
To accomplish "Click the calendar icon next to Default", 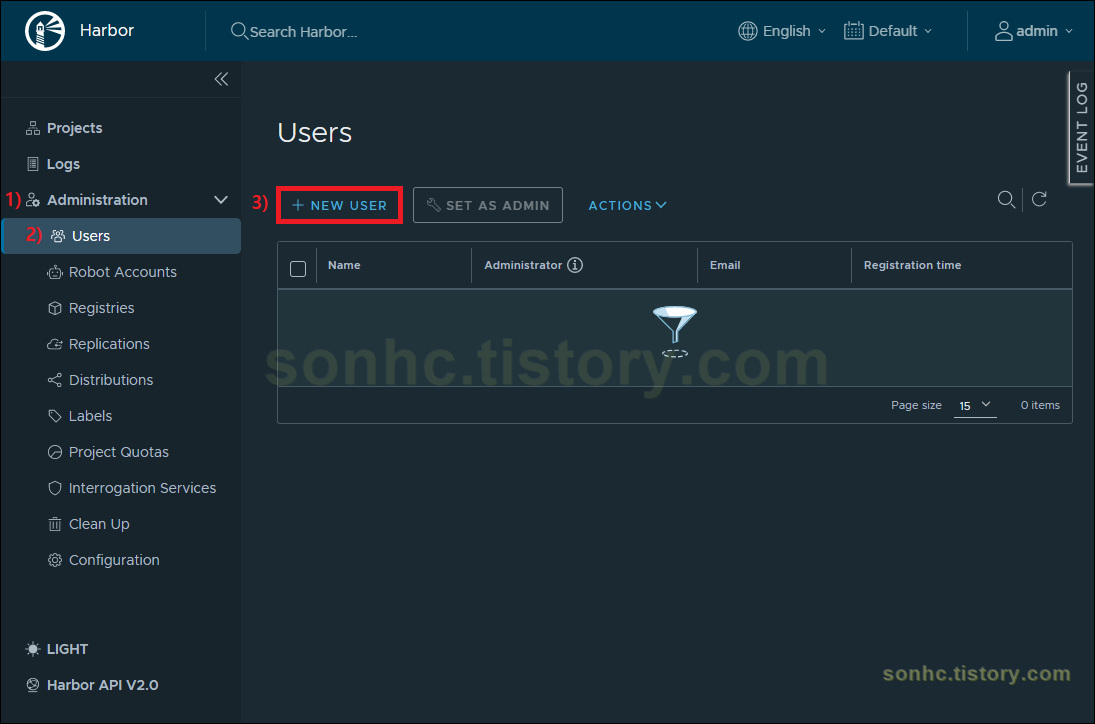I will (853, 31).
